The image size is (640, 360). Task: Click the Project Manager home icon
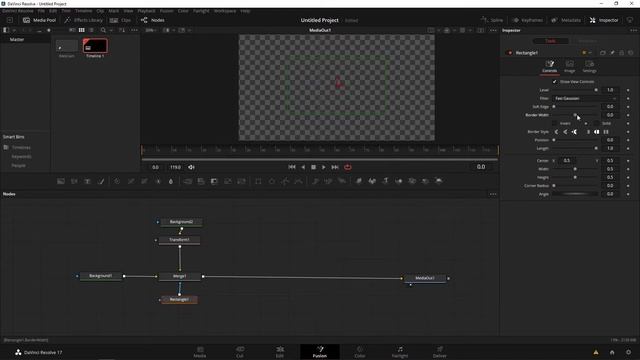pos(612,352)
